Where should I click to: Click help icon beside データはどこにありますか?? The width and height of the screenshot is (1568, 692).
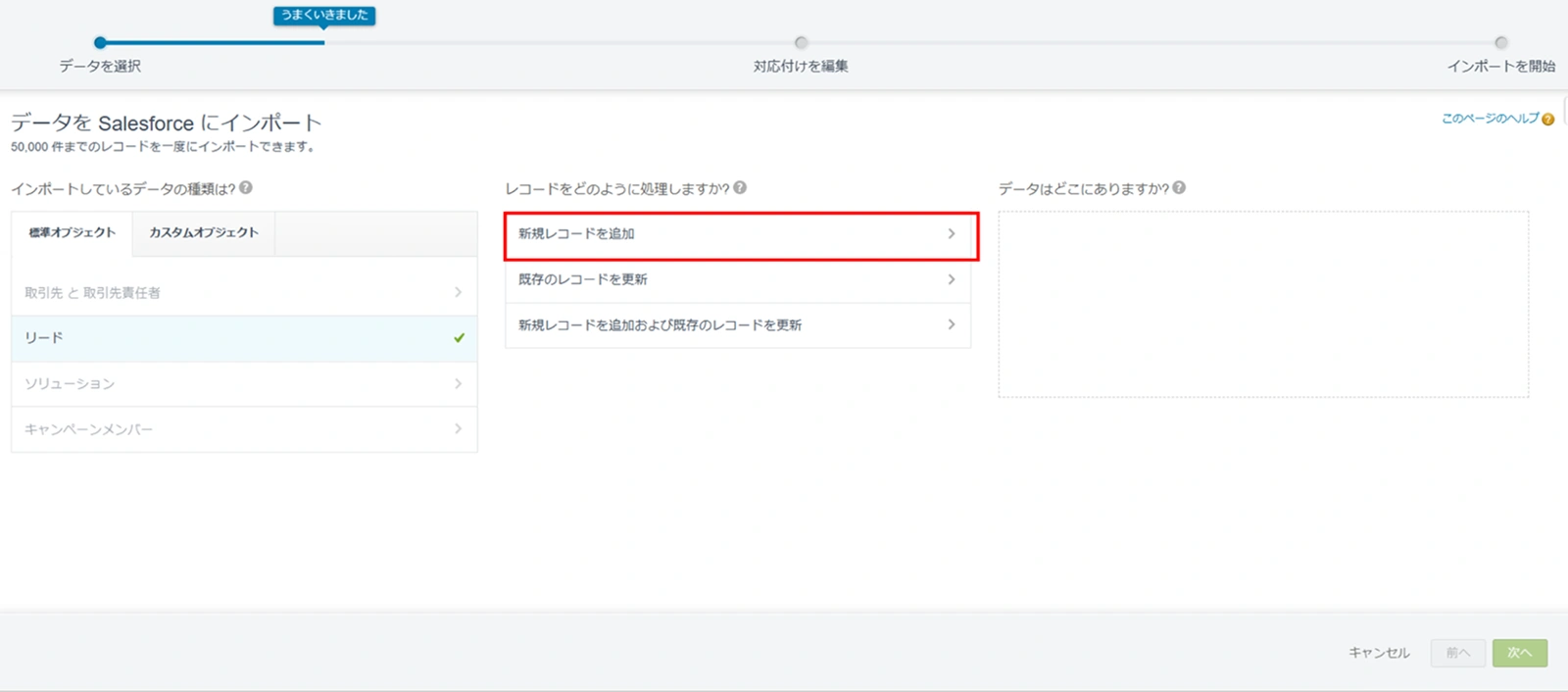pos(1179,187)
